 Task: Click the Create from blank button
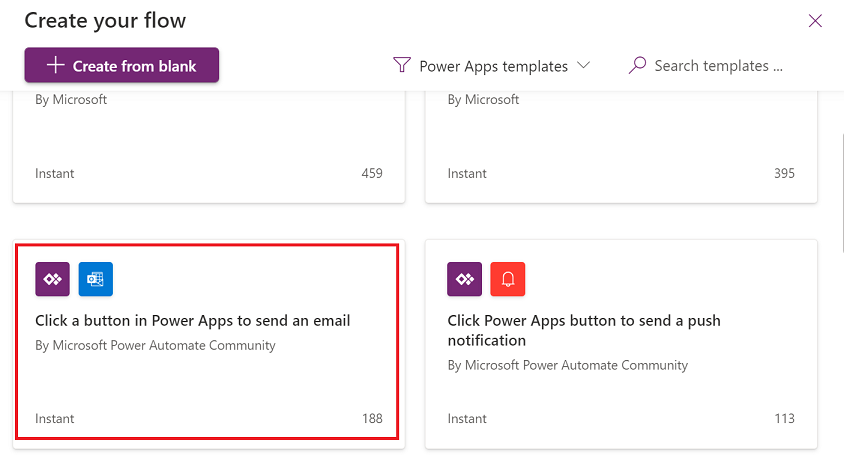click(122, 65)
